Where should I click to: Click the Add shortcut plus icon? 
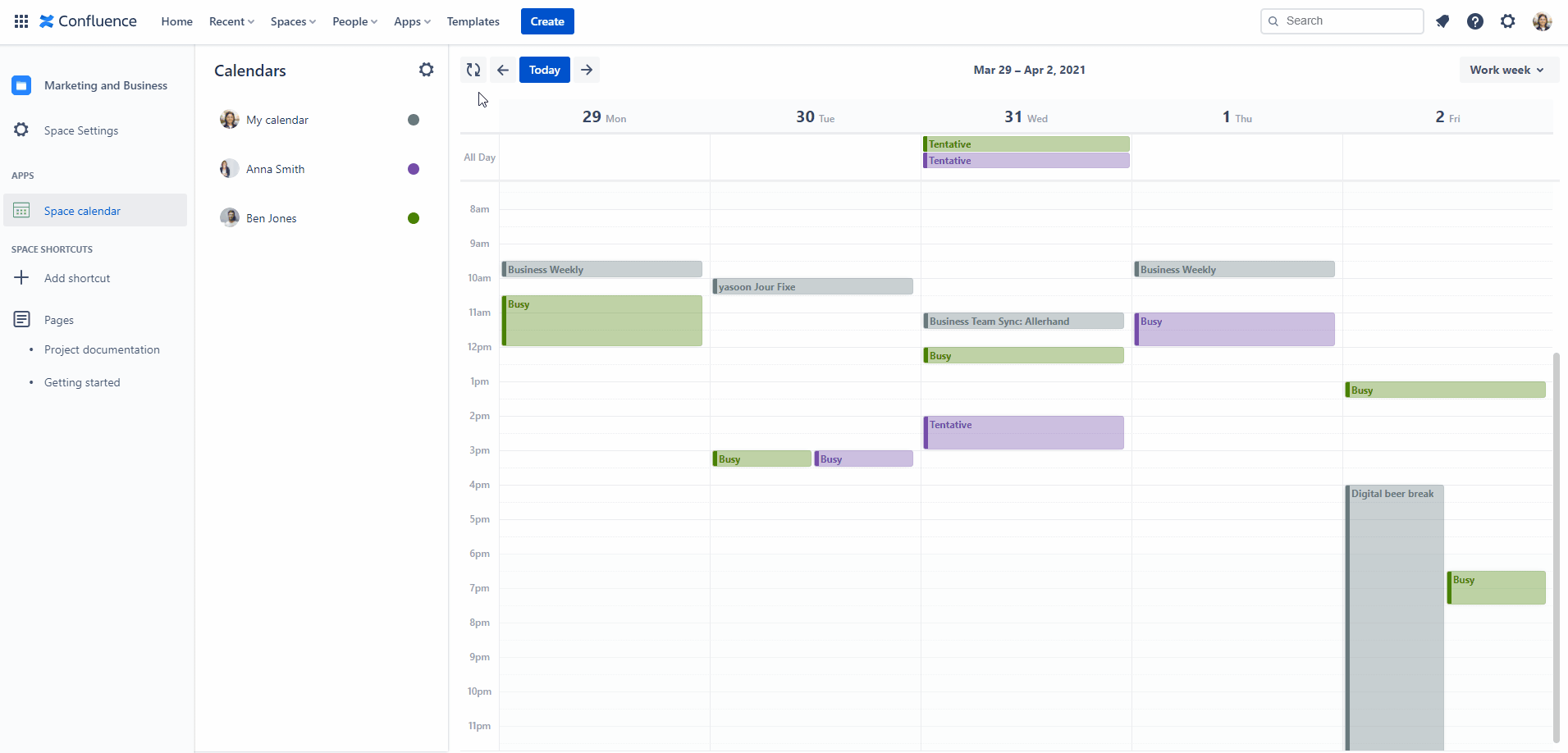(21, 278)
